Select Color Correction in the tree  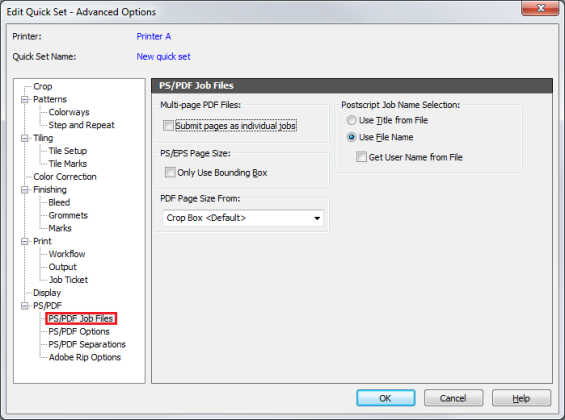(65, 177)
